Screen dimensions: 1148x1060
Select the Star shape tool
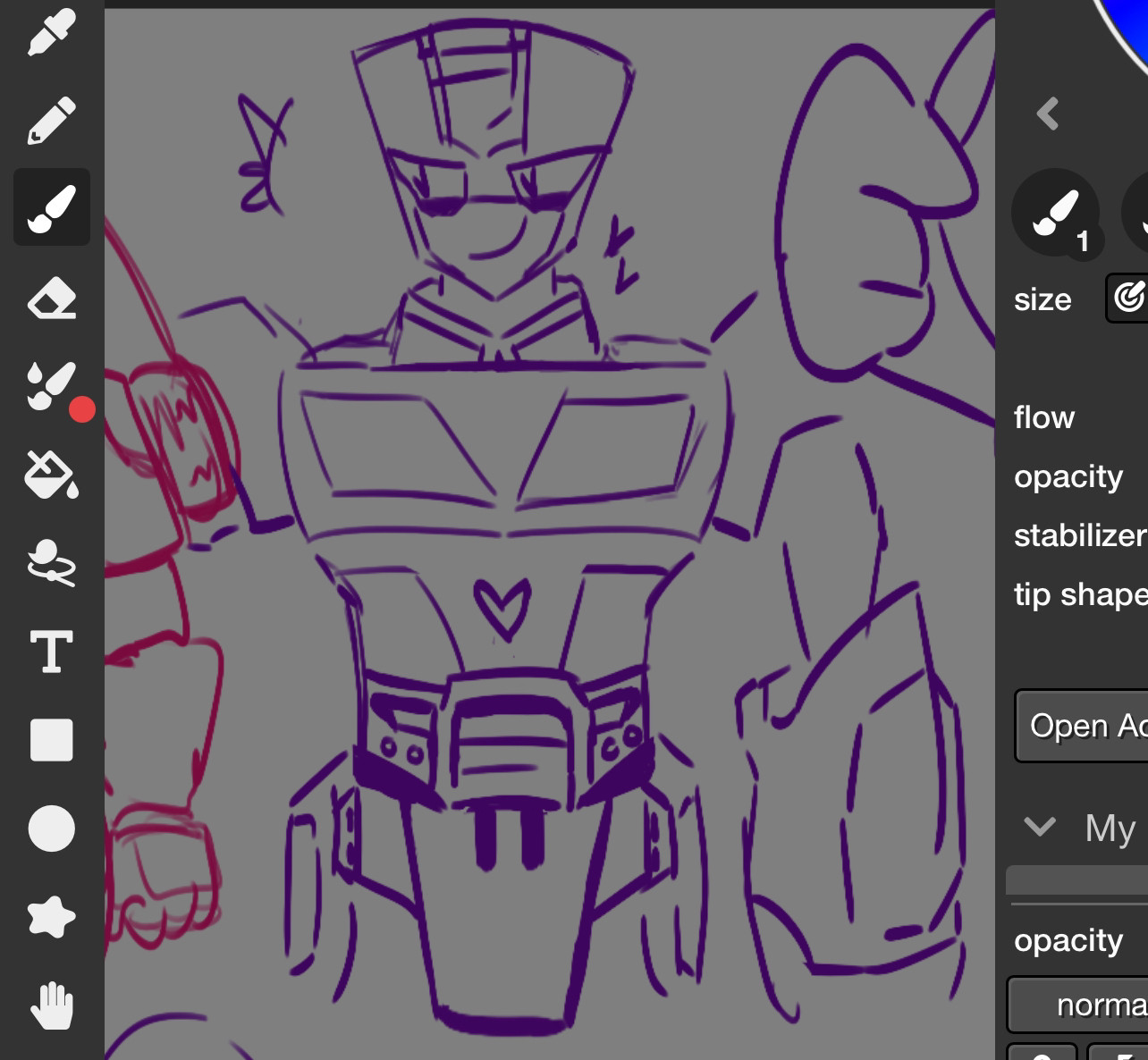[x=52, y=917]
